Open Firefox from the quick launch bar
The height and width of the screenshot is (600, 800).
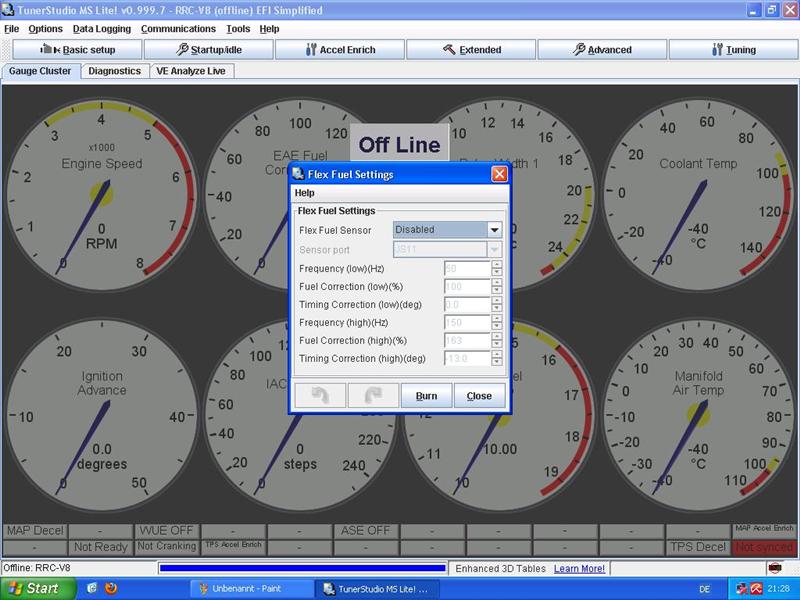point(110,589)
